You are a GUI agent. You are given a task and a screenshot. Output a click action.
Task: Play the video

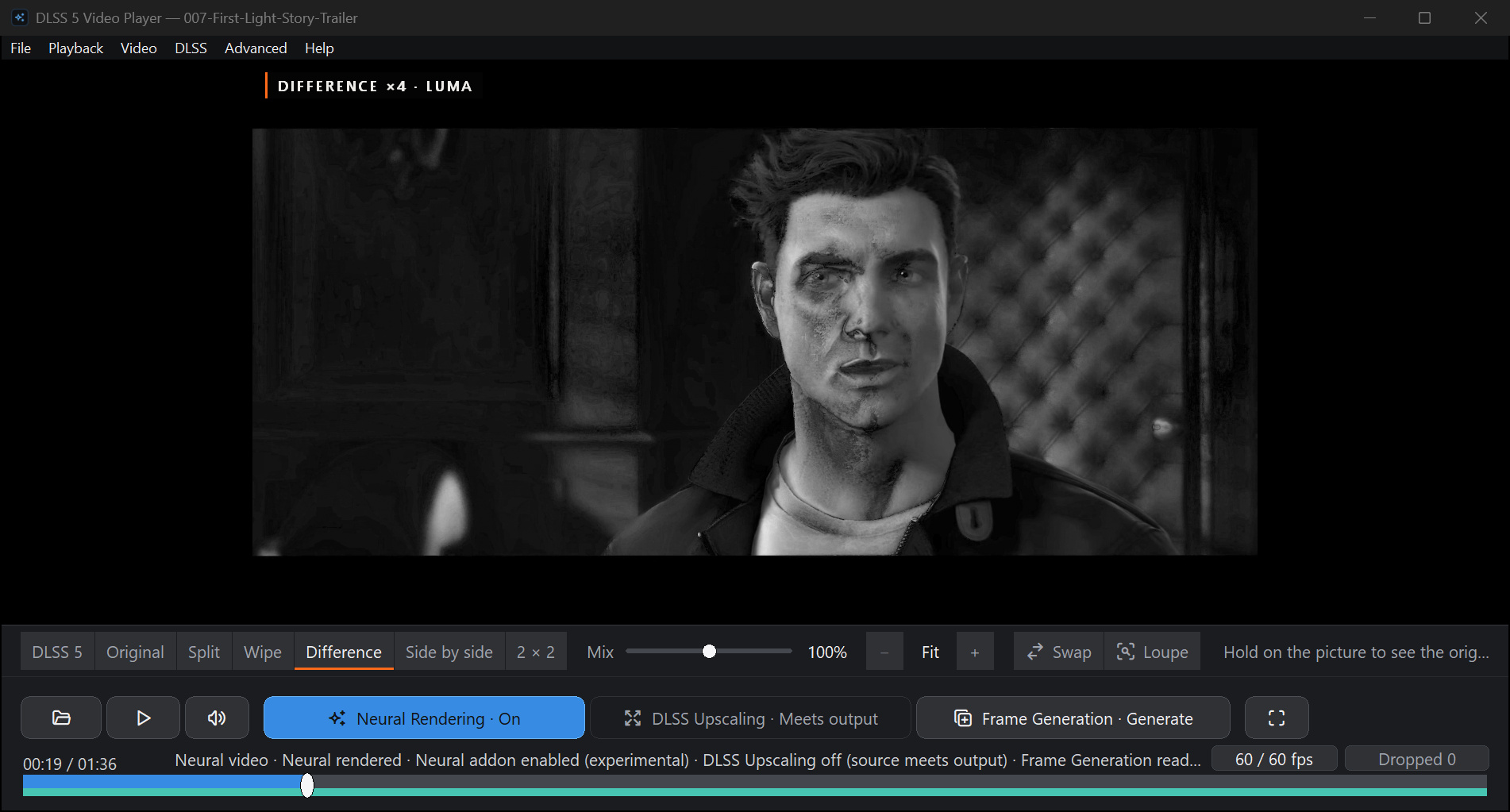(143, 718)
